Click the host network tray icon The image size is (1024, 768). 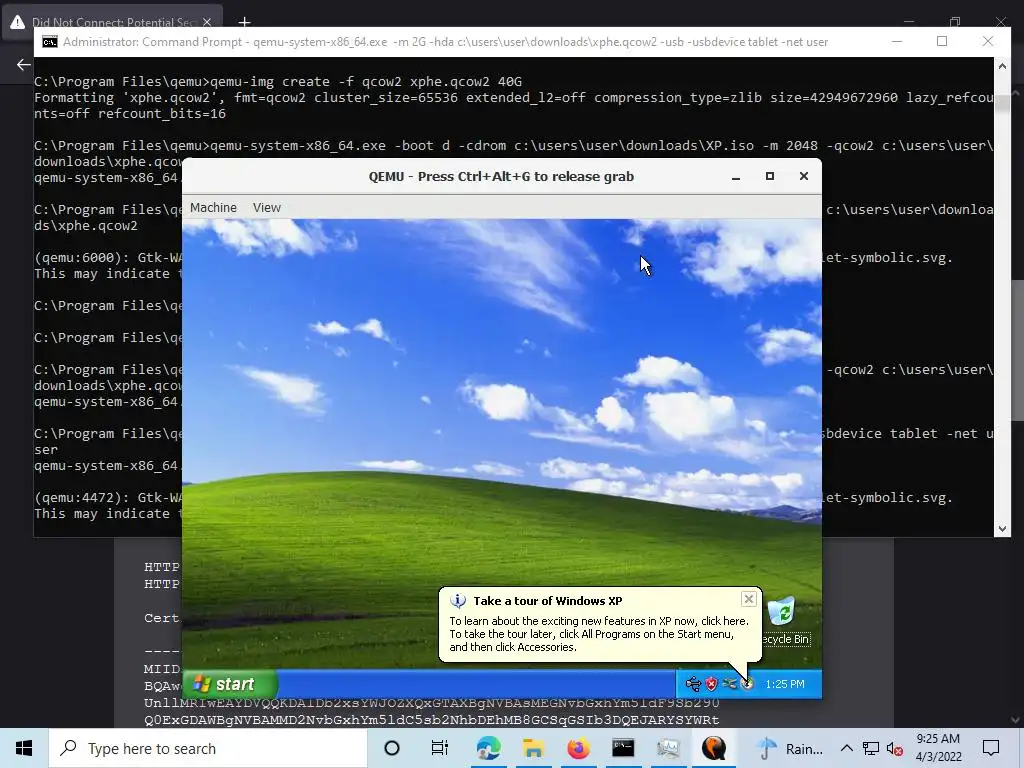click(x=871, y=748)
